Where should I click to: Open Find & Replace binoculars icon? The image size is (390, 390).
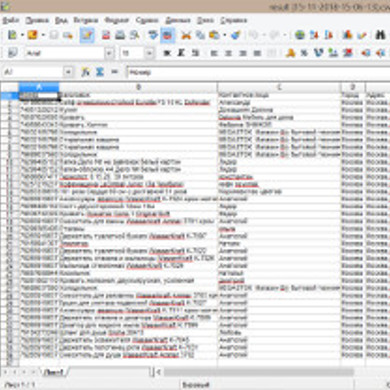point(380,35)
